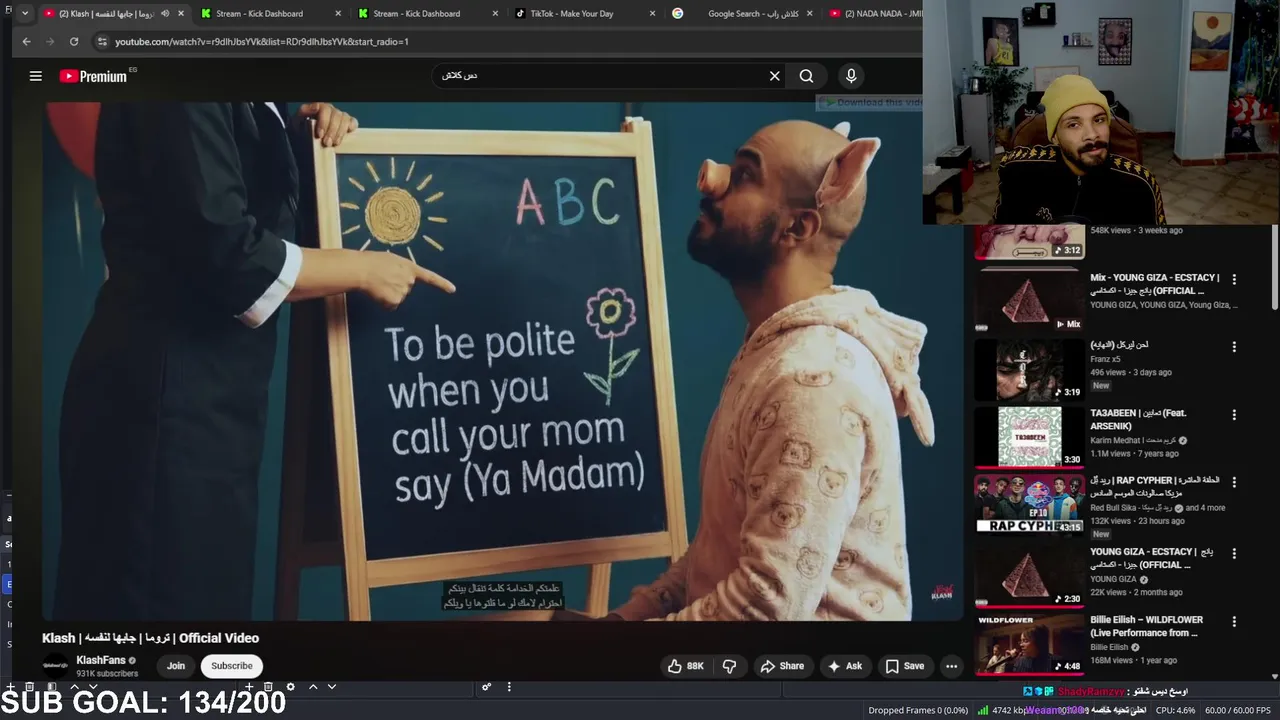Open options for Franz x5 video

tap(1234, 347)
